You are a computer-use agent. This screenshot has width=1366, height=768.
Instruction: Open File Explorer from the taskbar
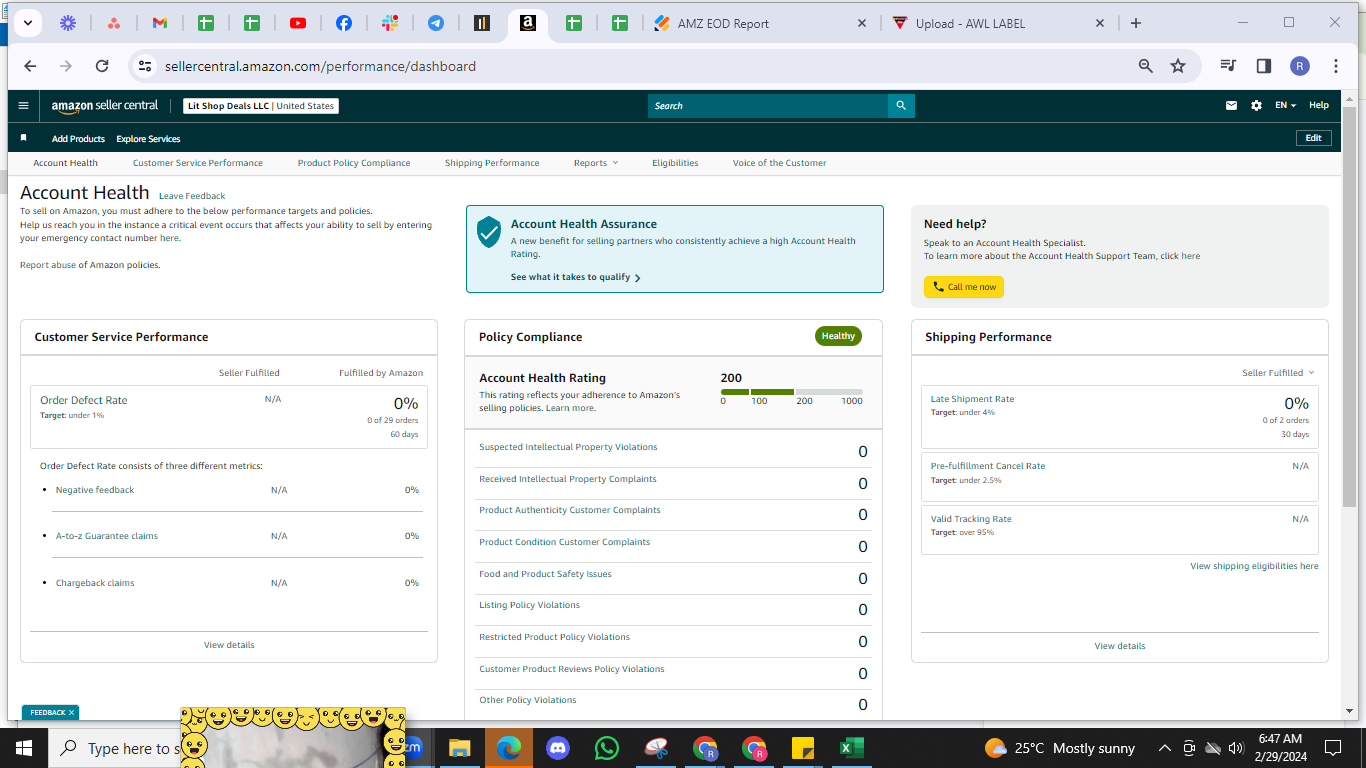click(x=459, y=748)
